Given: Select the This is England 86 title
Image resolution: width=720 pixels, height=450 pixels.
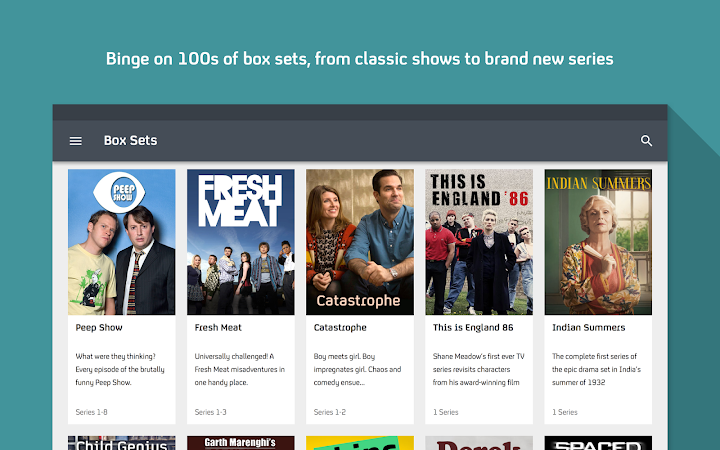Looking at the screenshot, I should [473, 327].
